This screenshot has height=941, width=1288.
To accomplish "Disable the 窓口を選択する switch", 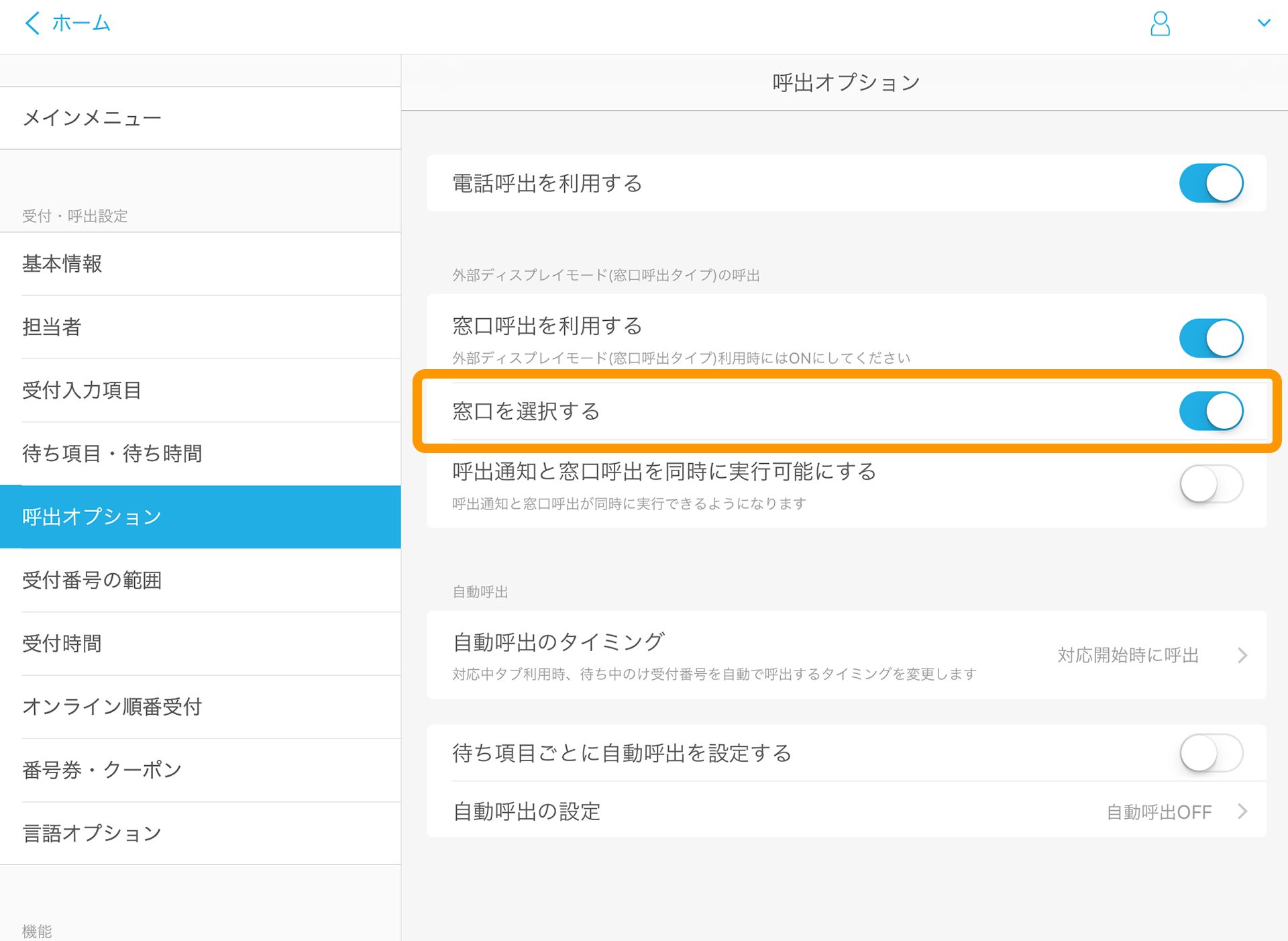I will tap(1212, 411).
